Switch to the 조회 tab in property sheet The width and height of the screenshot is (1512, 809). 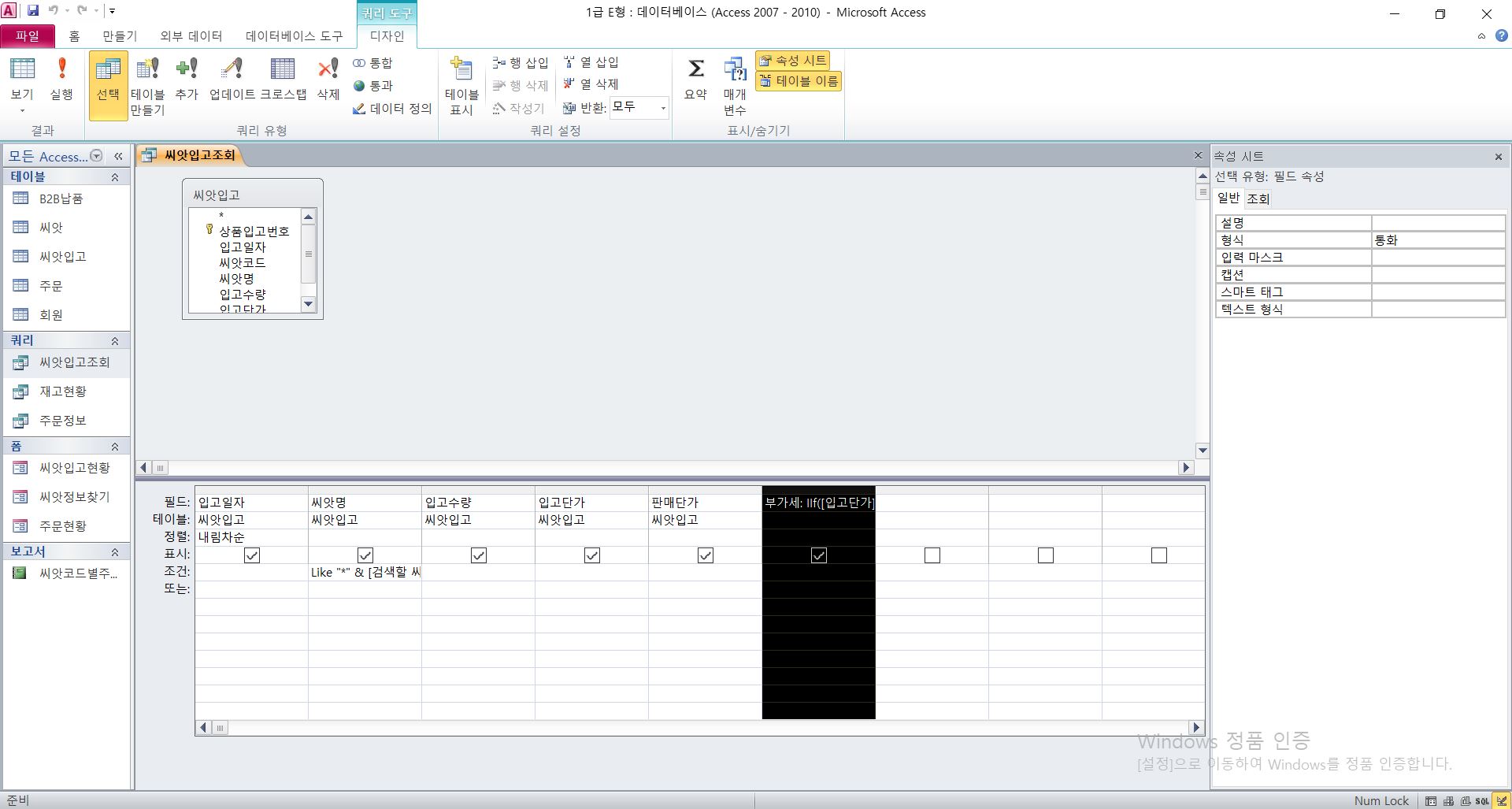[1258, 199]
